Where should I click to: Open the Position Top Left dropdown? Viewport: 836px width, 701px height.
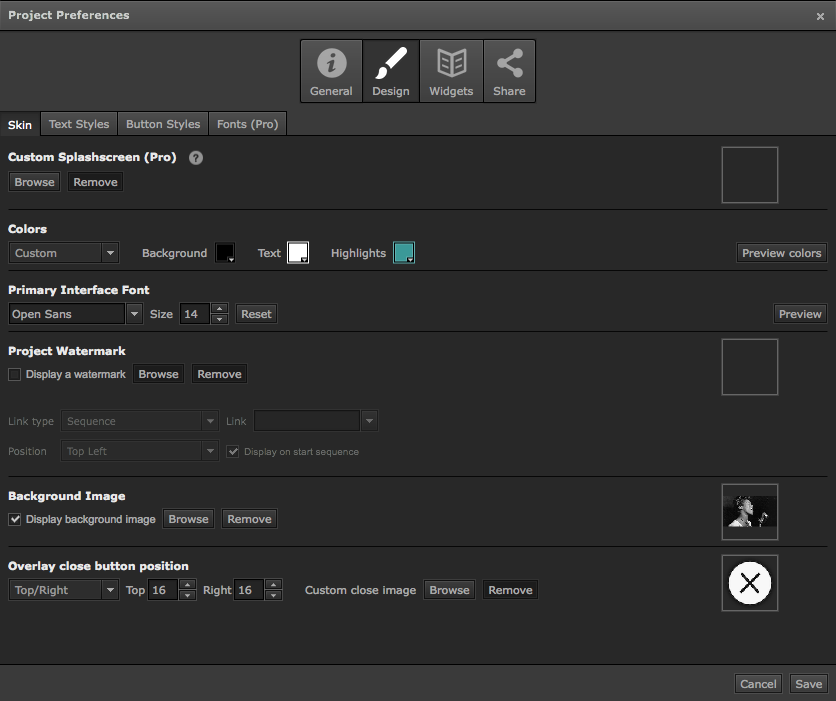point(140,451)
